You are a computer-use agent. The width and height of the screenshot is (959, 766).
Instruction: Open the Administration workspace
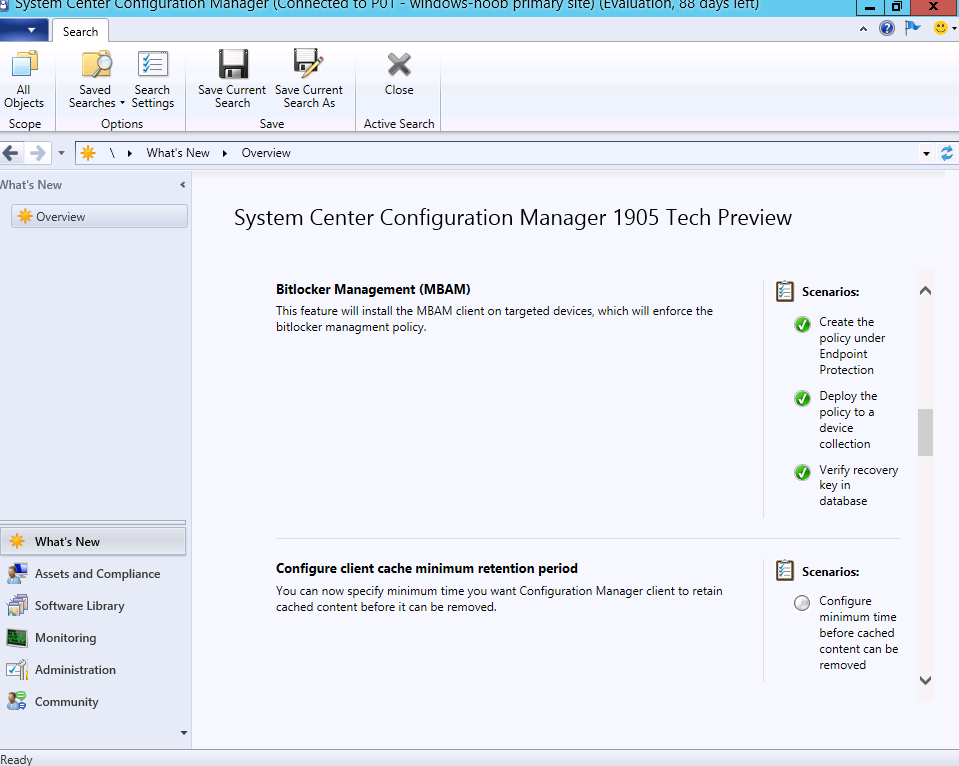[x=93, y=670]
